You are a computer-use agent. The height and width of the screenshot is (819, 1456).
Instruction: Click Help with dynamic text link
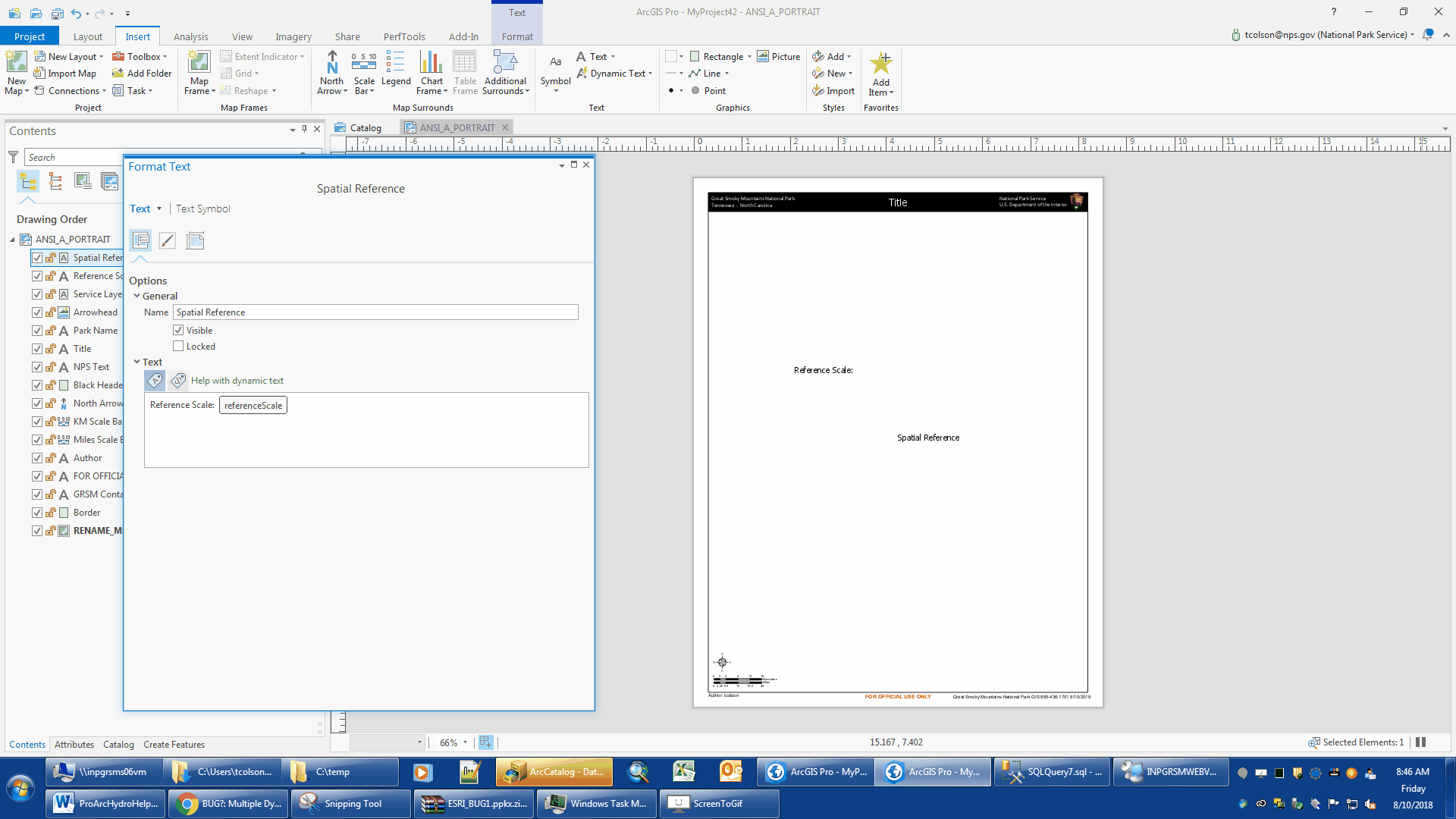237,381
